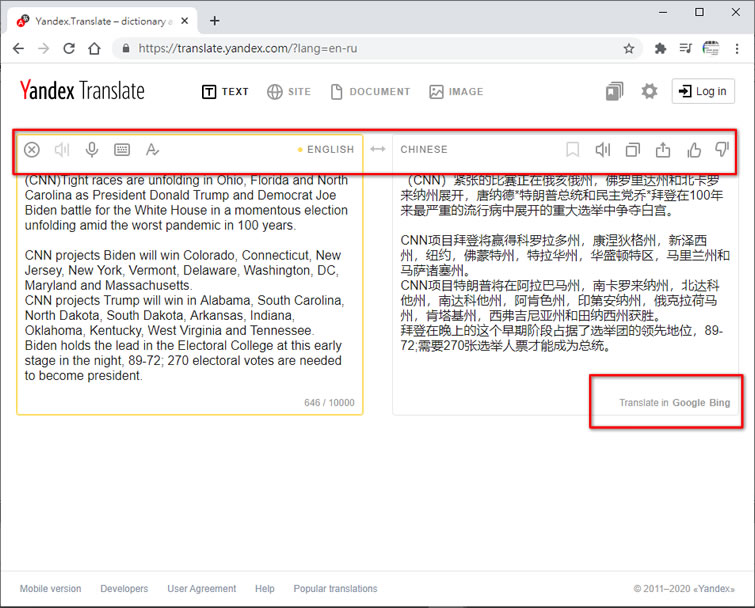This screenshot has width=755, height=608.
Task: Clear the source text with the X icon
Action: point(32,150)
